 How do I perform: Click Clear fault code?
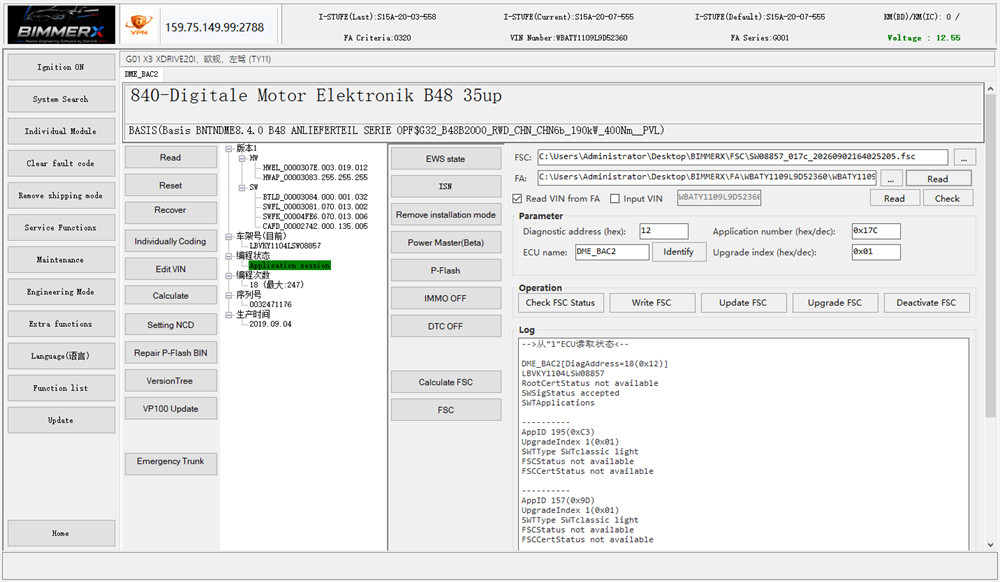(x=61, y=163)
